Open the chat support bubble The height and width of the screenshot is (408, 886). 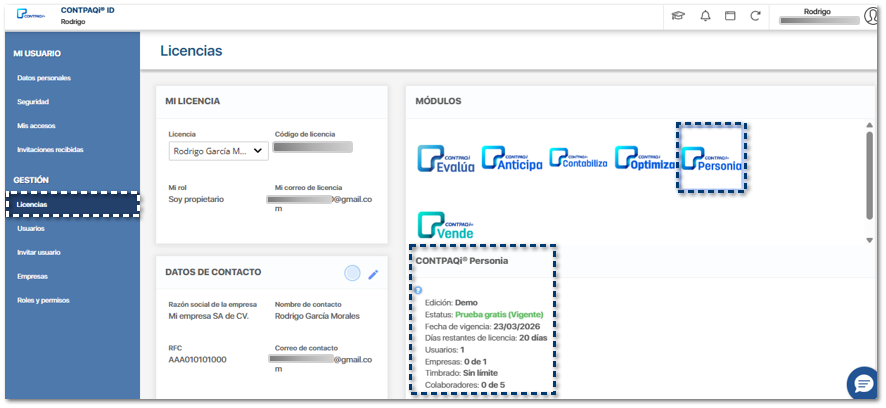click(x=863, y=385)
